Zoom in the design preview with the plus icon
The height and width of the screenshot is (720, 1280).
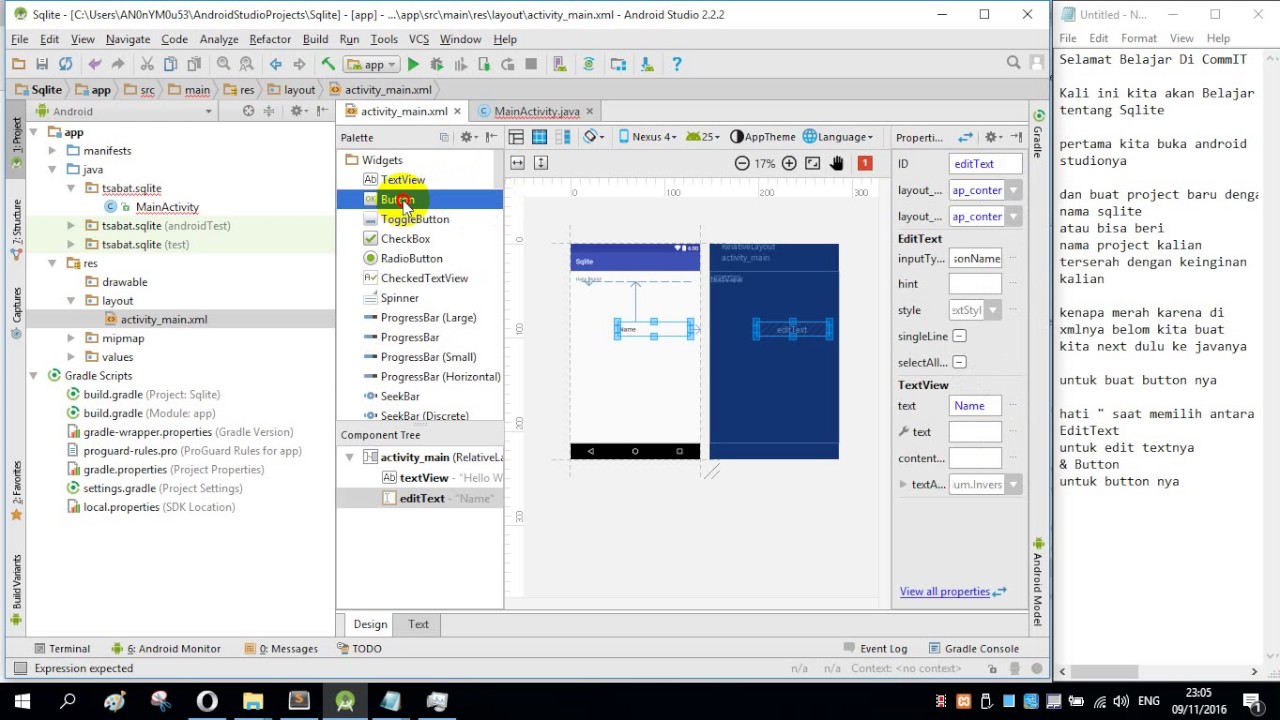coord(789,163)
